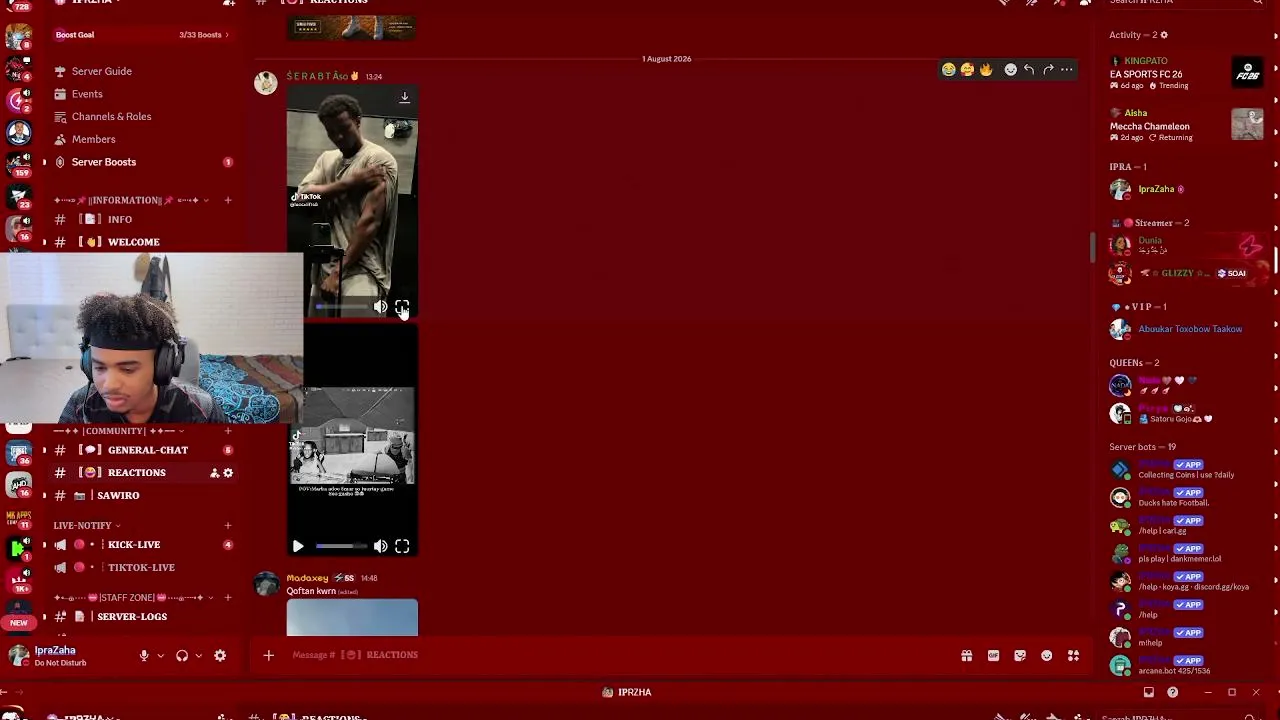The image size is (1280, 720).
Task: React with the laughing emoji
Action: (x=949, y=70)
